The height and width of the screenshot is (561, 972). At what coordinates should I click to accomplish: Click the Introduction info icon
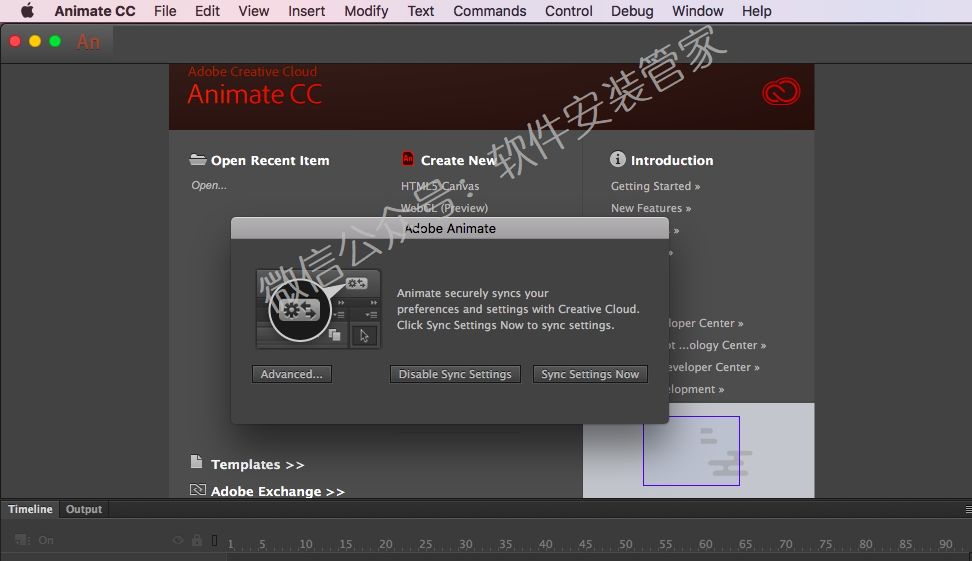point(617,159)
